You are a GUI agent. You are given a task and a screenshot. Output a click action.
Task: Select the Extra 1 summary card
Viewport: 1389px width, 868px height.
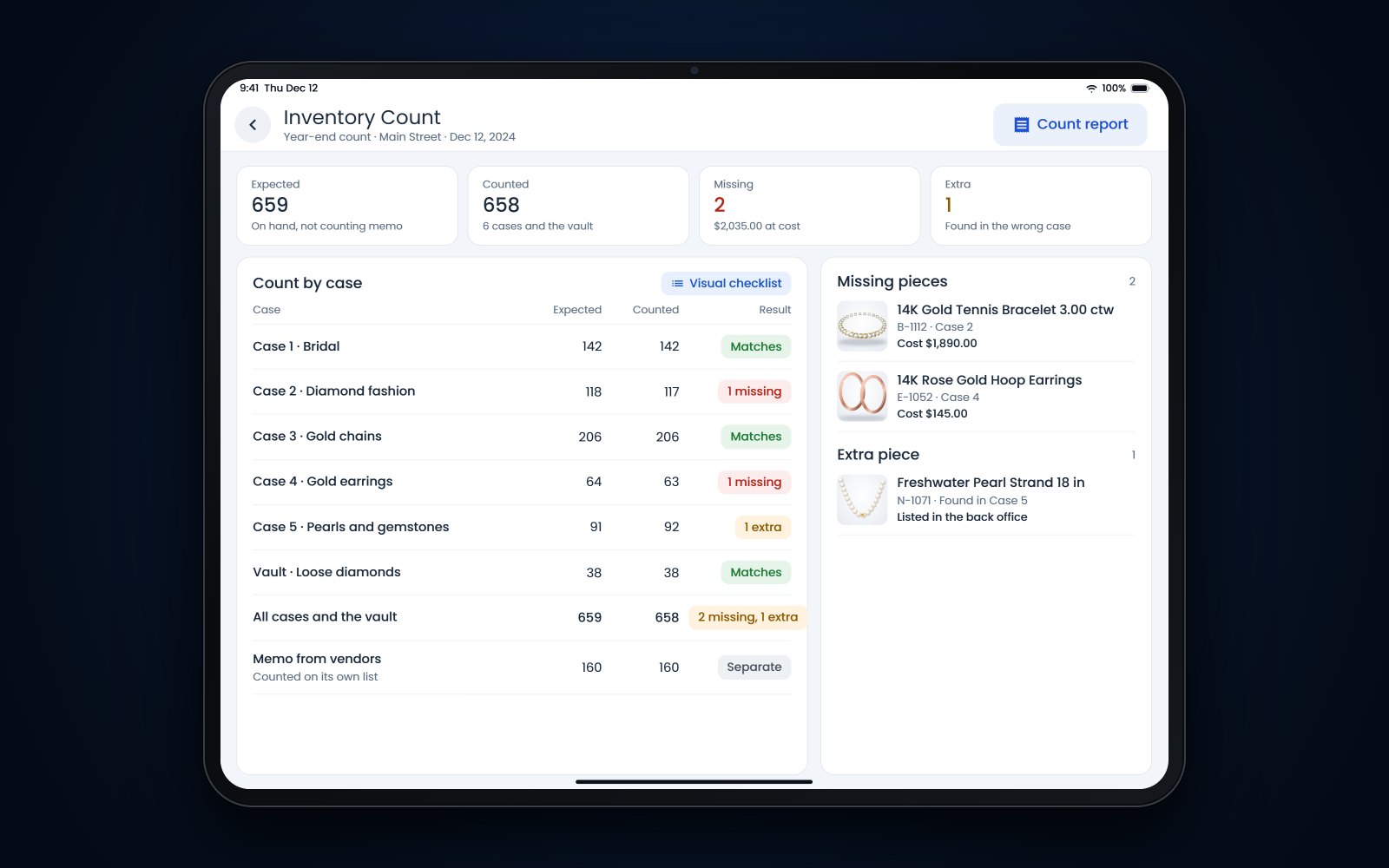pos(1041,206)
